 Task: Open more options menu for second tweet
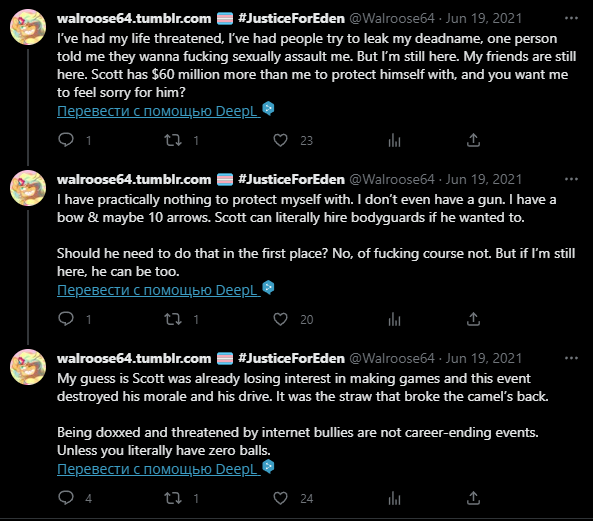(571, 179)
